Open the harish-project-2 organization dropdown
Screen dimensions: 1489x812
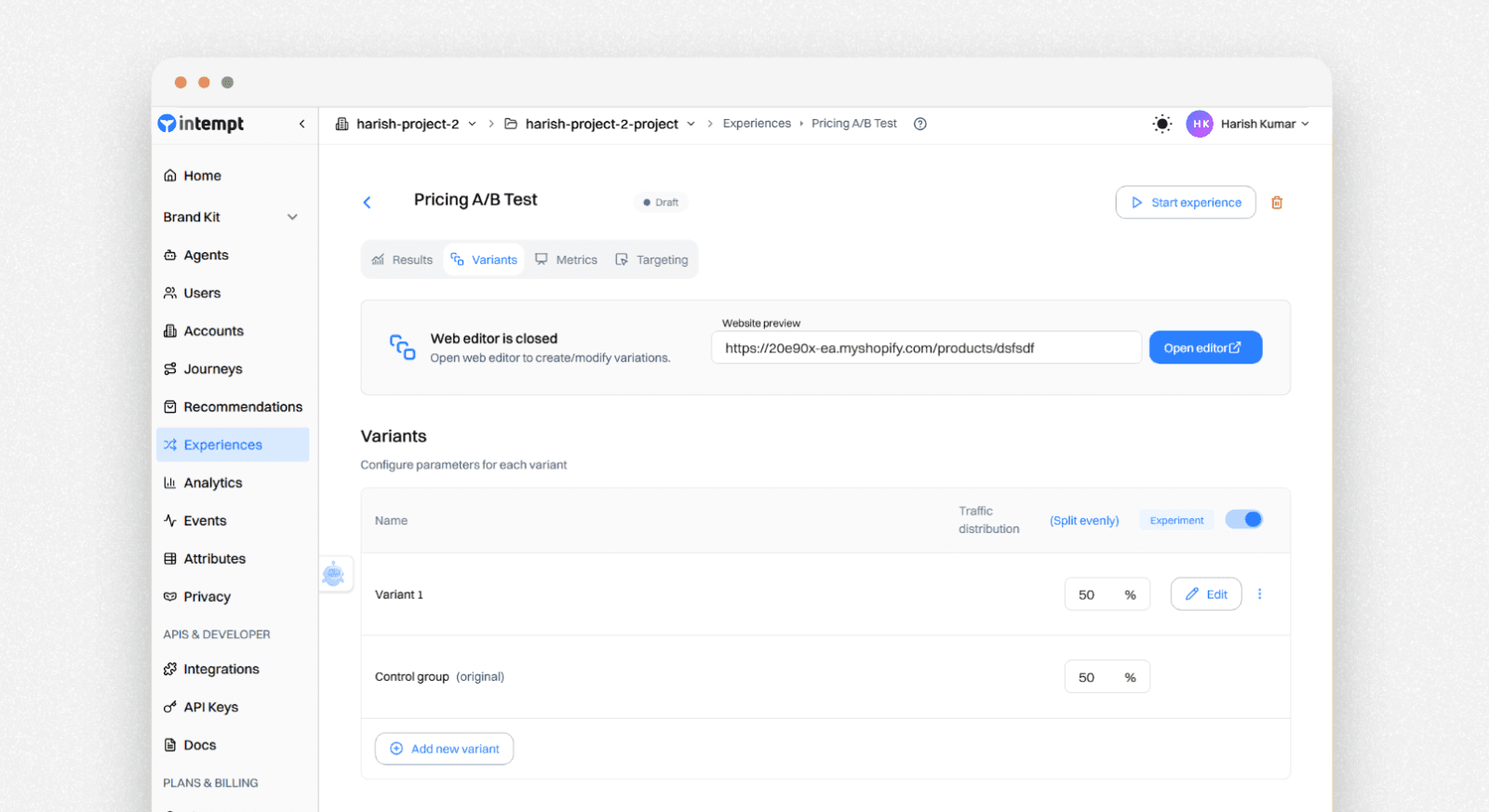pyautogui.click(x=407, y=124)
